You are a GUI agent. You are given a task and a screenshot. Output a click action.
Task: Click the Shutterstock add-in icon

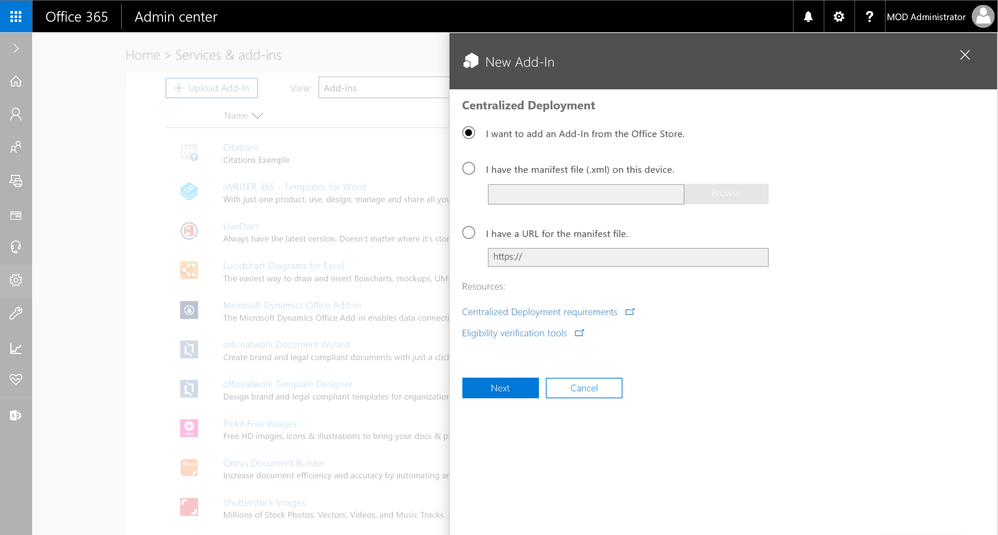[189, 507]
